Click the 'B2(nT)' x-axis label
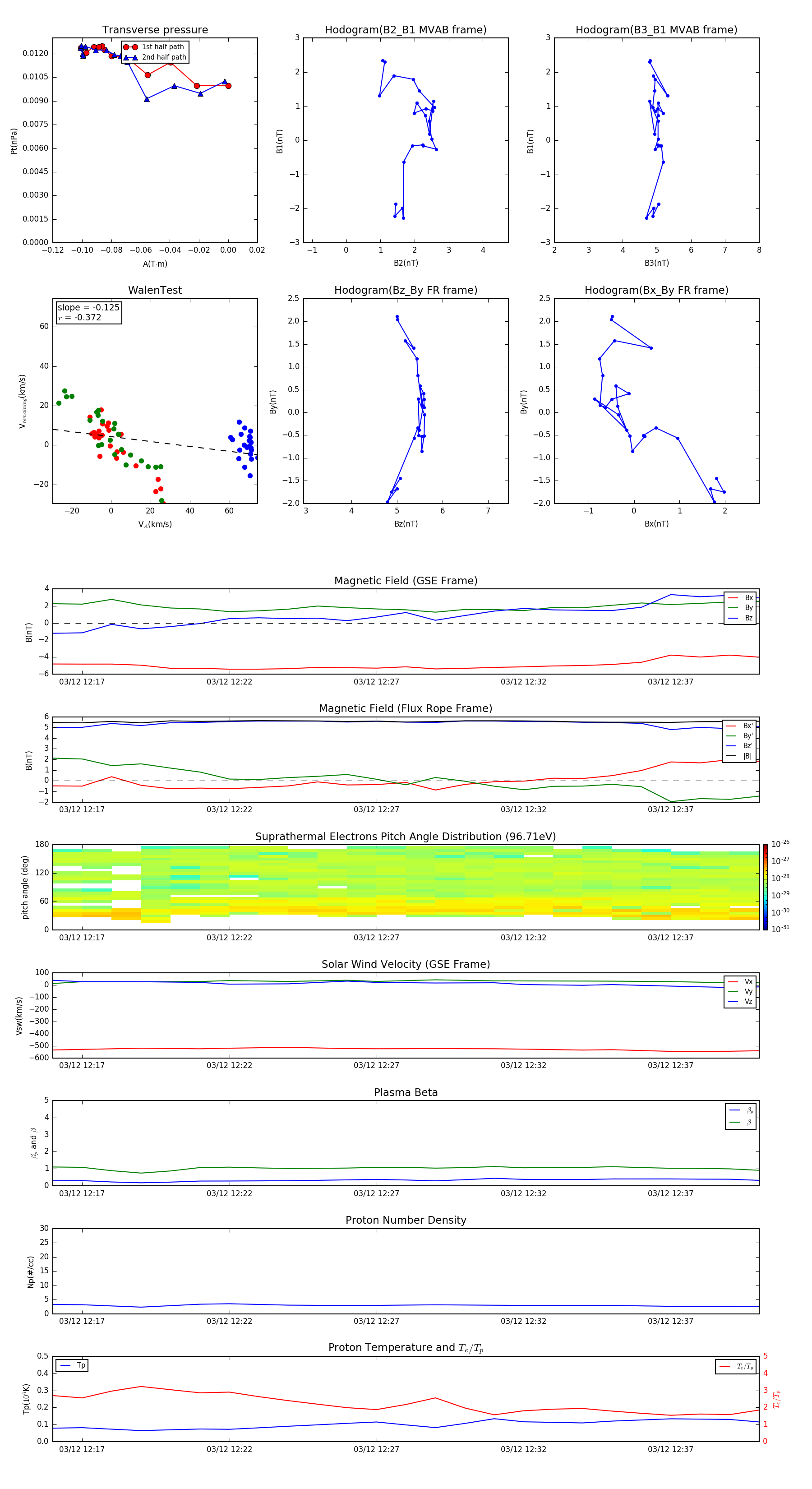 tap(406, 263)
